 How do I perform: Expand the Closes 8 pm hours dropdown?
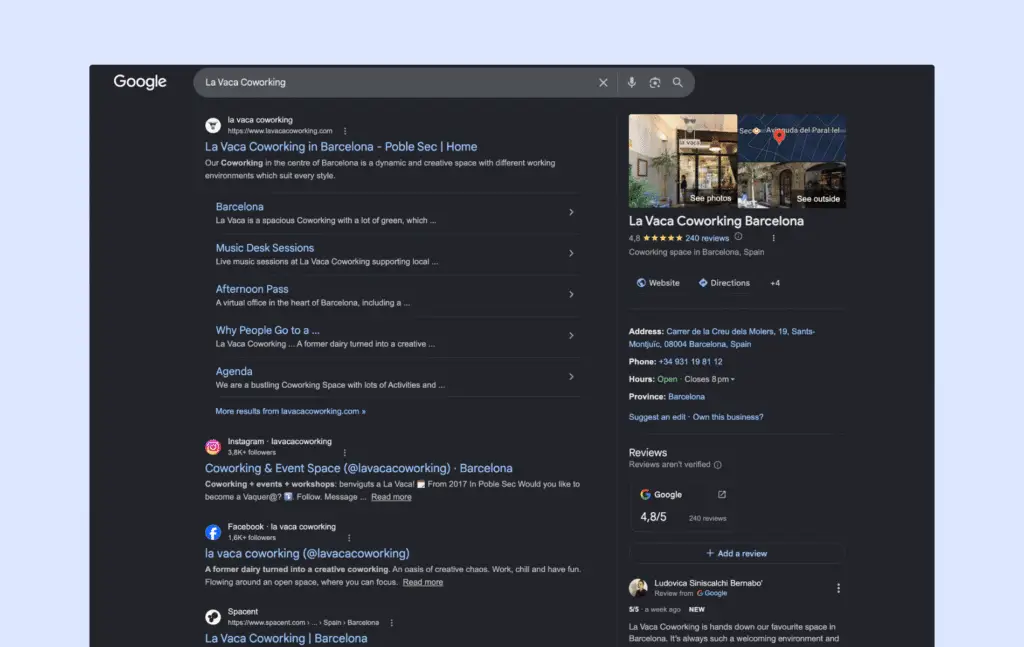click(x=709, y=379)
